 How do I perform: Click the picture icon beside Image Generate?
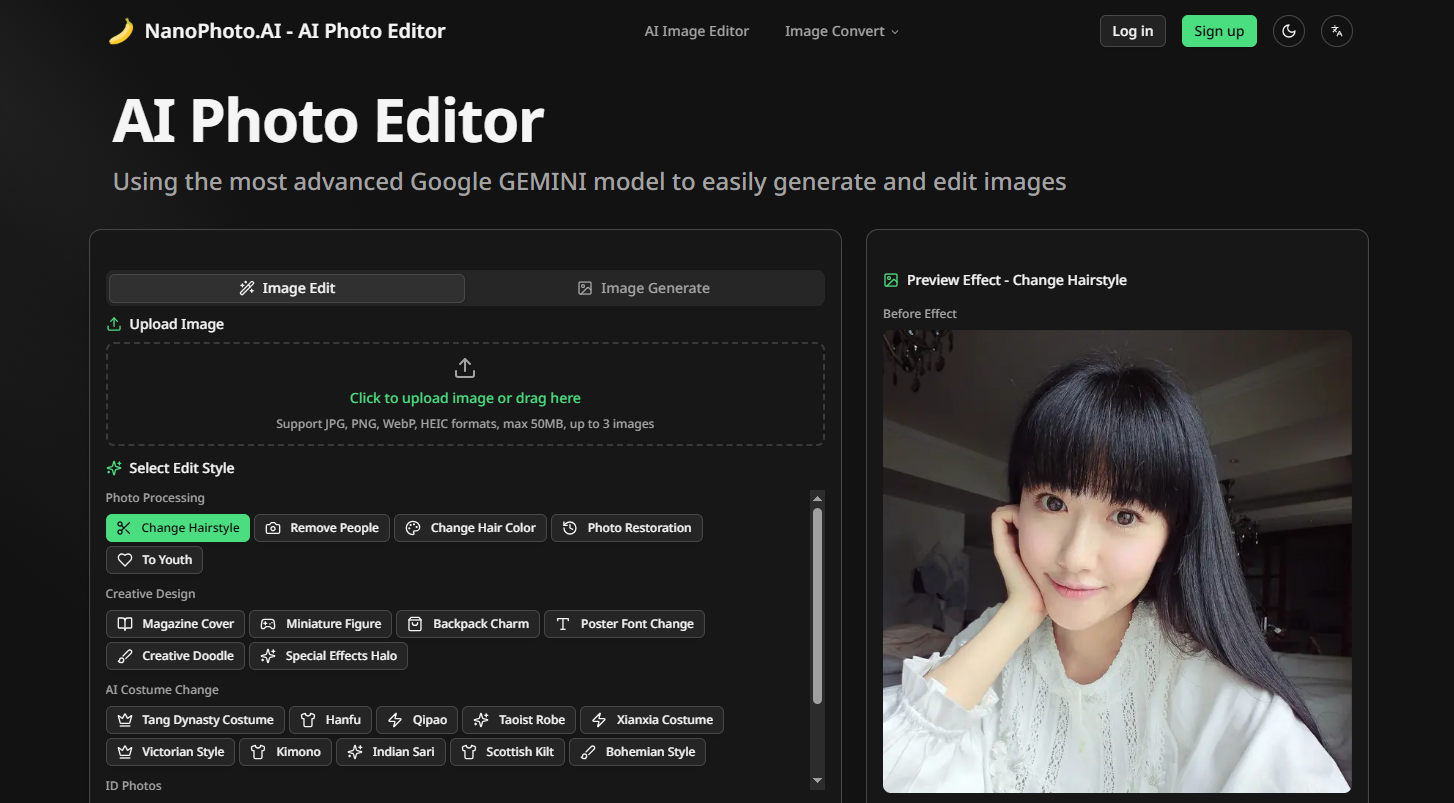point(585,288)
